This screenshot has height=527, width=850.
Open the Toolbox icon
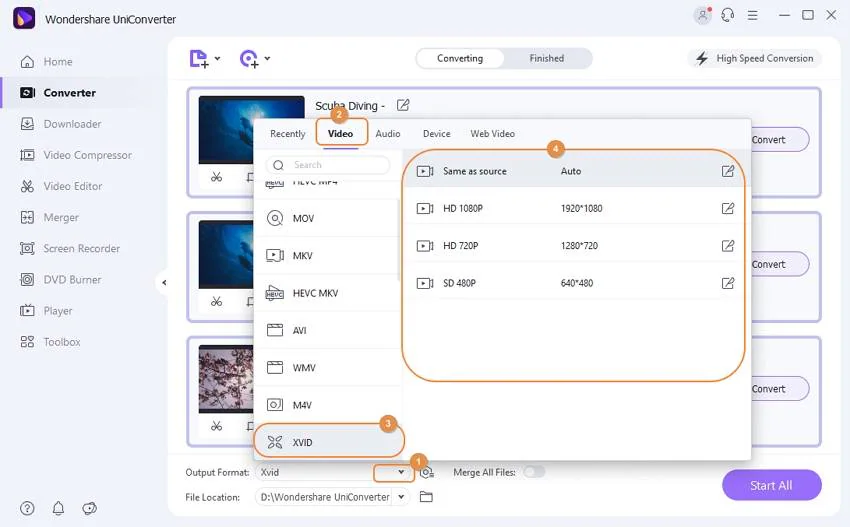click(27, 342)
